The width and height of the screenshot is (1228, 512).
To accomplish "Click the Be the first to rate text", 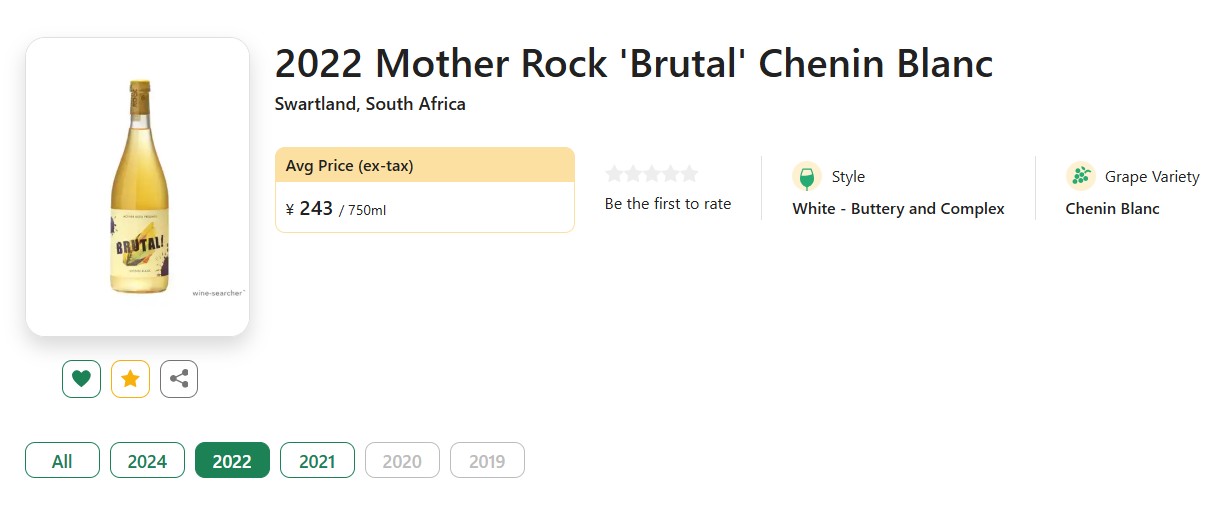I will tap(668, 204).
